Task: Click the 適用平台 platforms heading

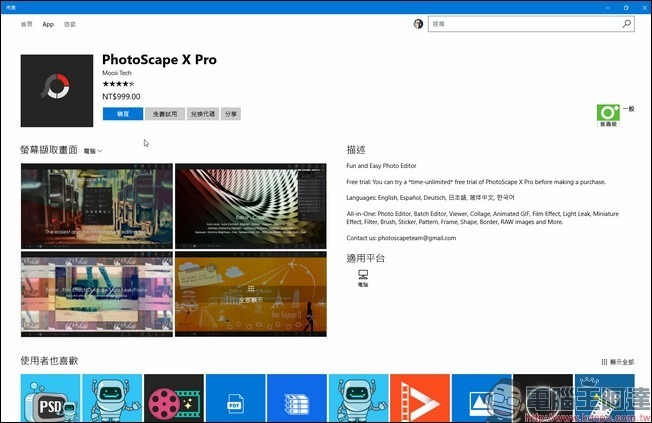Action: pyautogui.click(x=366, y=258)
